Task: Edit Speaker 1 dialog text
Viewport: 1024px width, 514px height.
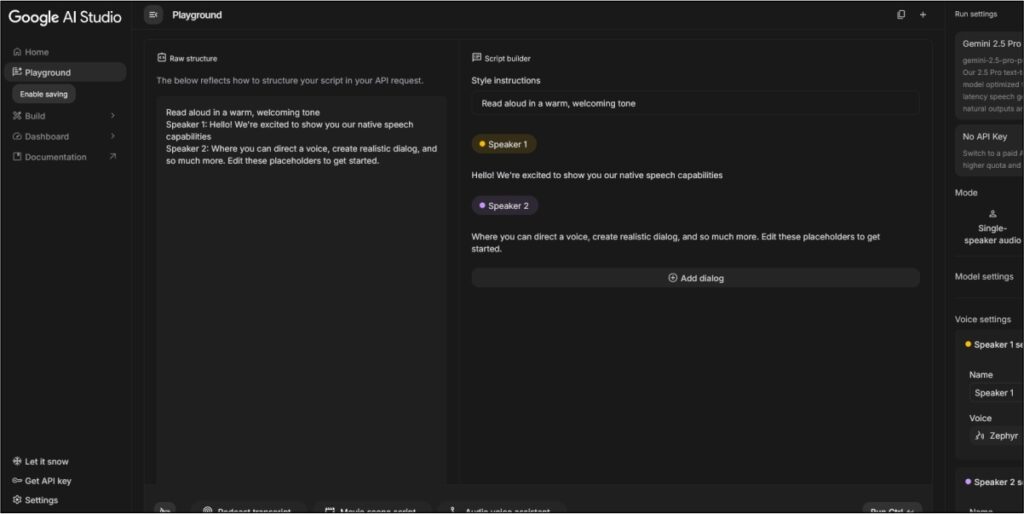Action: click(597, 175)
